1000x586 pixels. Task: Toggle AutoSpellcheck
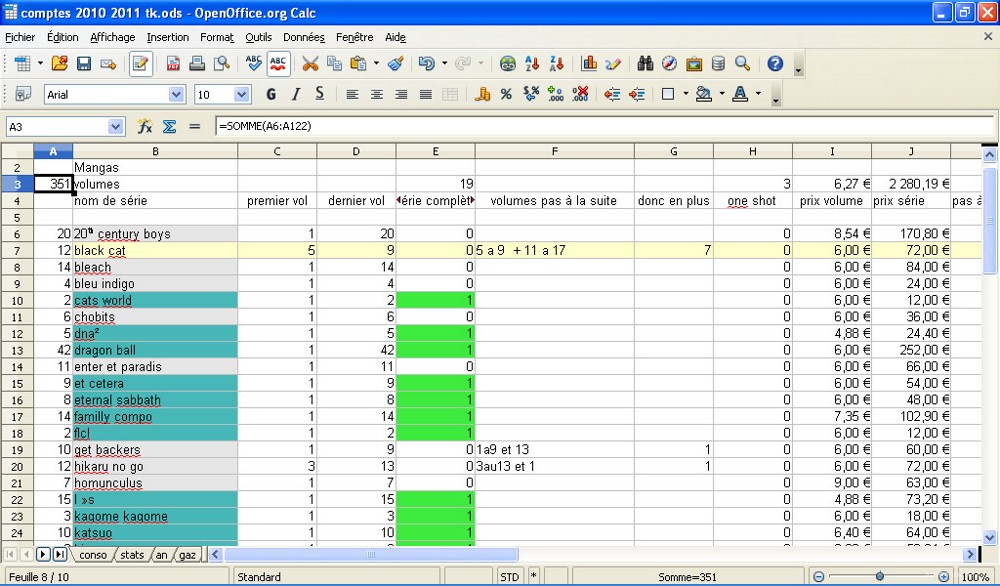tap(278, 64)
